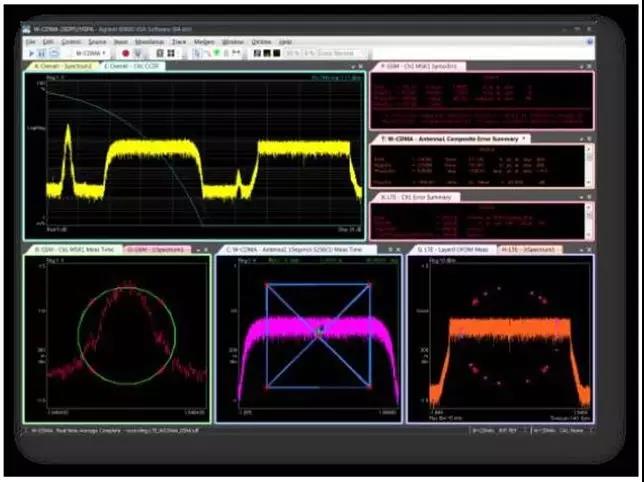Click the green marker icon in toolbar
Viewport: 644px width, 482px height.
[x=219, y=53]
